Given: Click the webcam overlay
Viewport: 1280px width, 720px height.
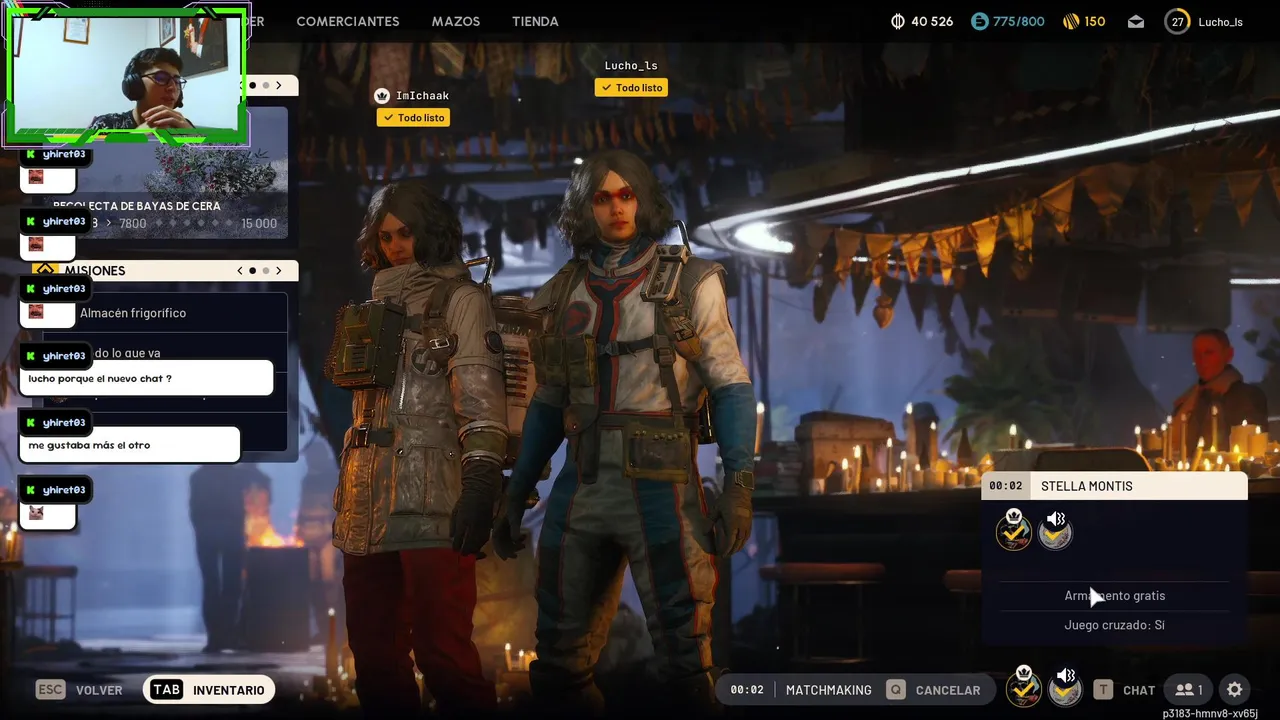Looking at the screenshot, I should pyautogui.click(x=126, y=75).
